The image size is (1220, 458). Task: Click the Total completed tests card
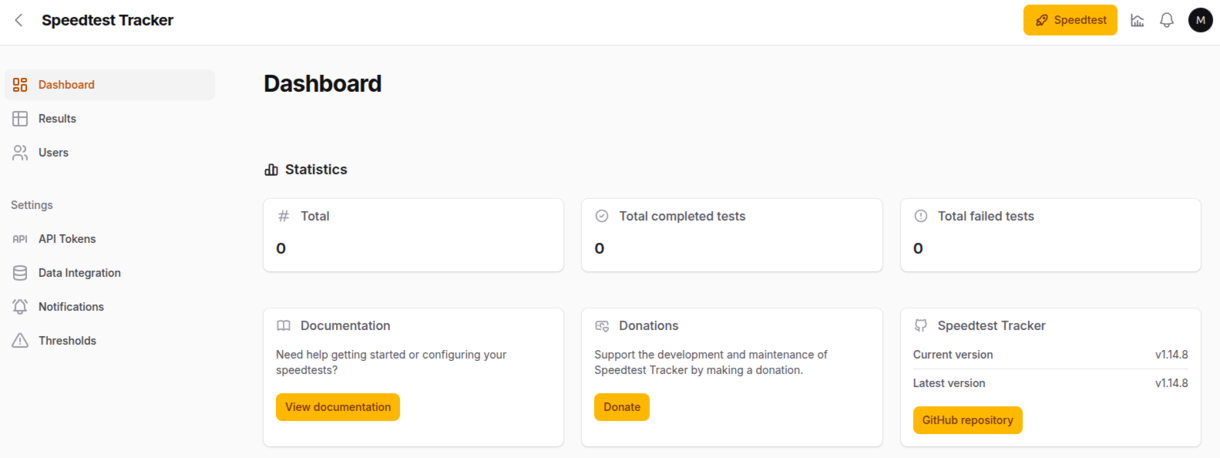pyautogui.click(x=732, y=235)
